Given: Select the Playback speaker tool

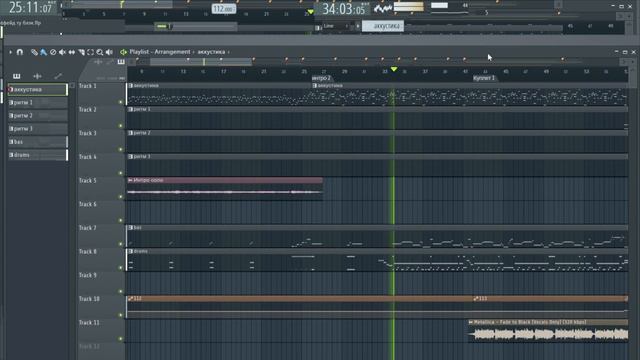Looking at the screenshot, I should [x=109, y=52].
